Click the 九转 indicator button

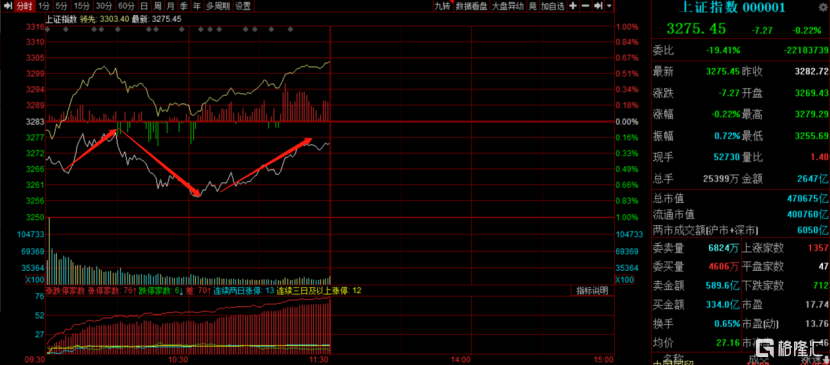tap(442, 6)
